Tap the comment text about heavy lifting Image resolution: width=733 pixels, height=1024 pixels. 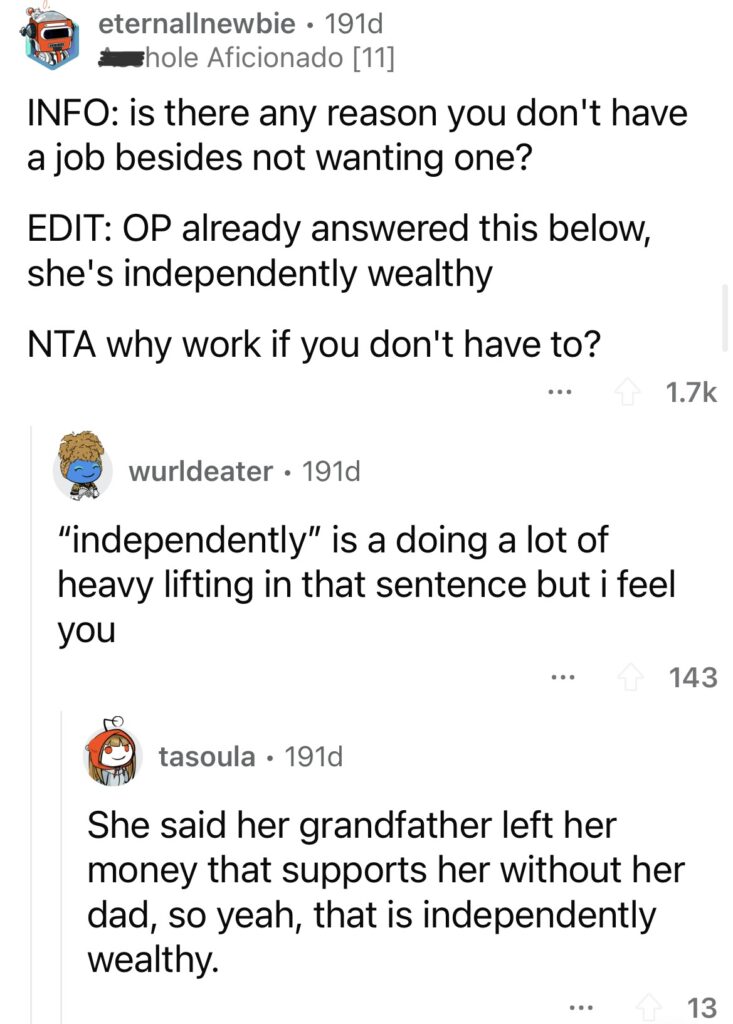pyautogui.click(x=366, y=584)
